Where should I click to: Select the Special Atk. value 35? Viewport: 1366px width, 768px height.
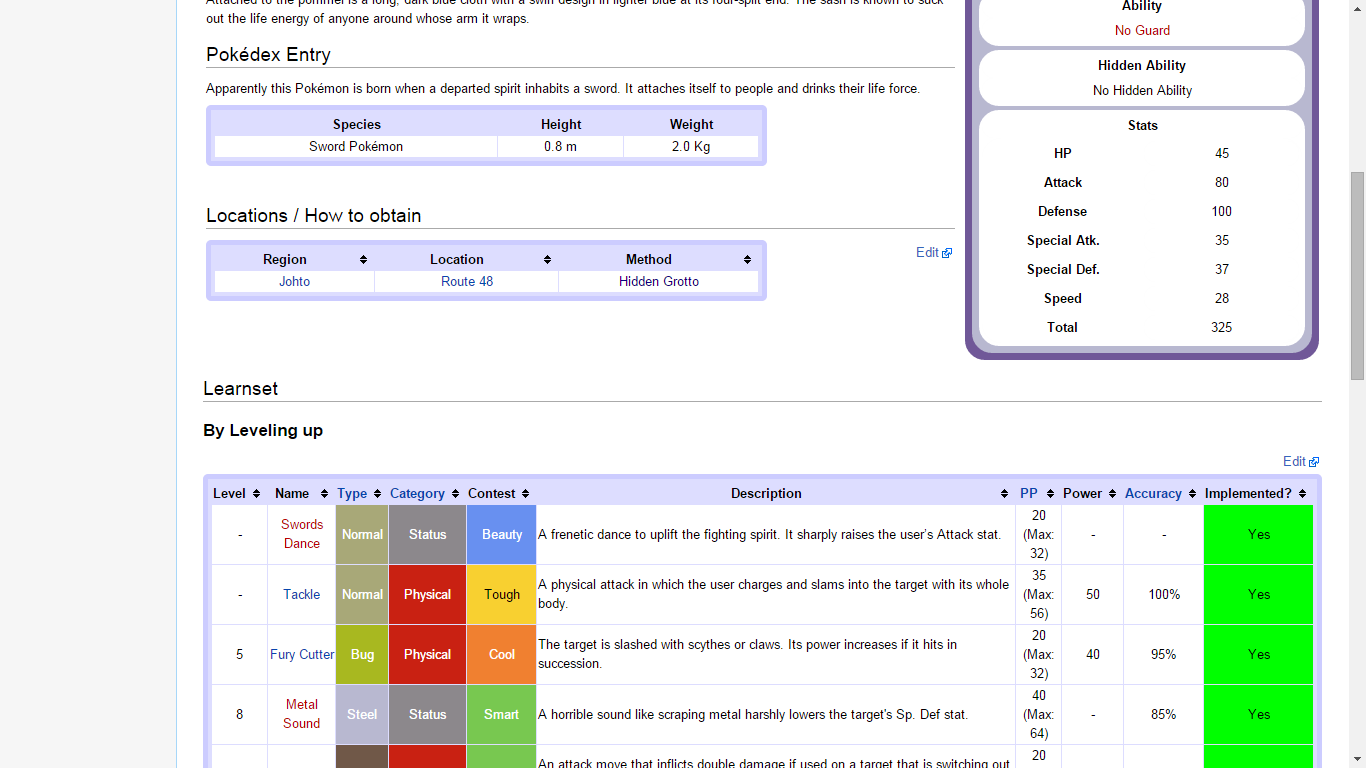tap(1222, 241)
